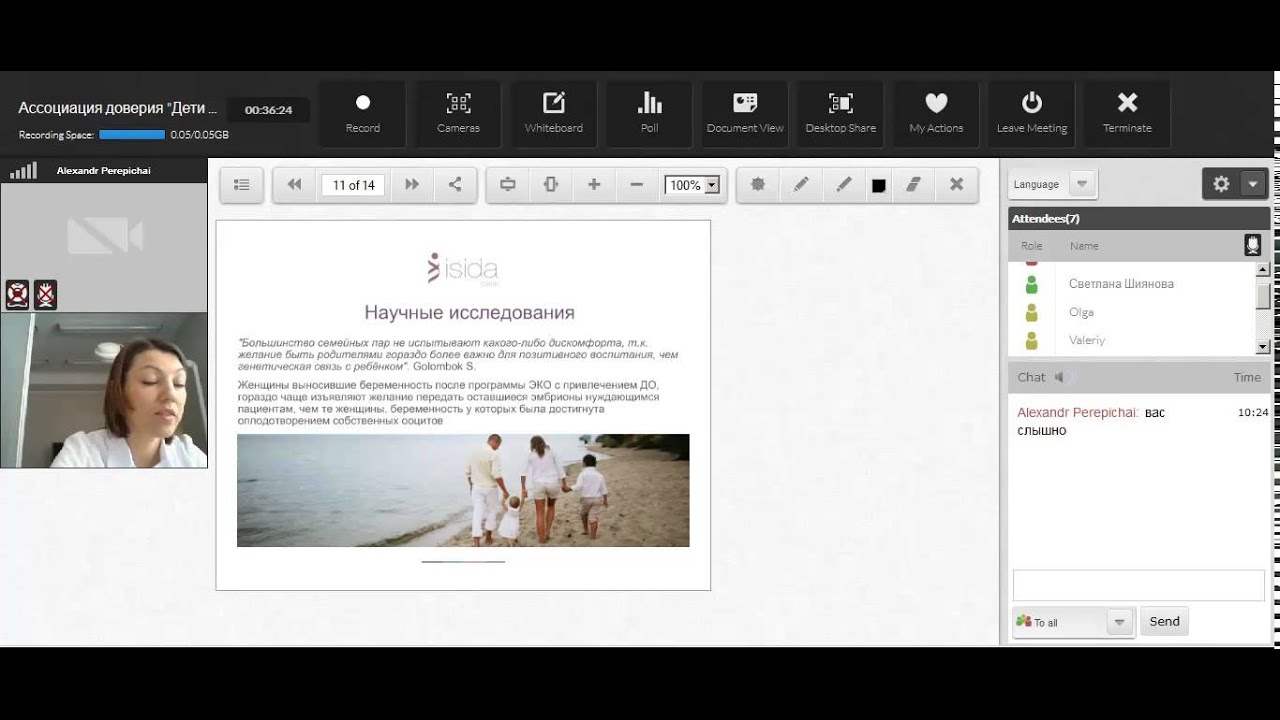Screen dimensions: 1280x720
Task: Click the Attendees(7) panel header
Action: tap(1139, 218)
